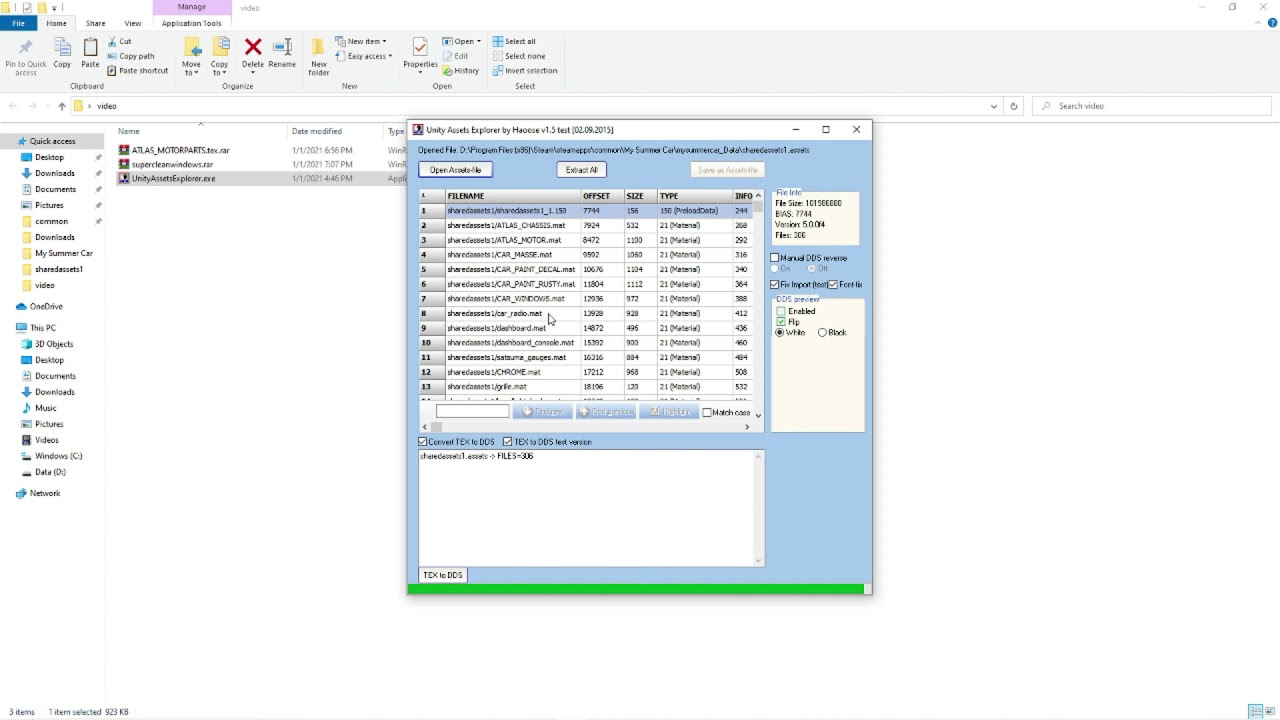Click the Copy ribbon icon
Viewport: 1280px width, 720px height.
(x=62, y=48)
